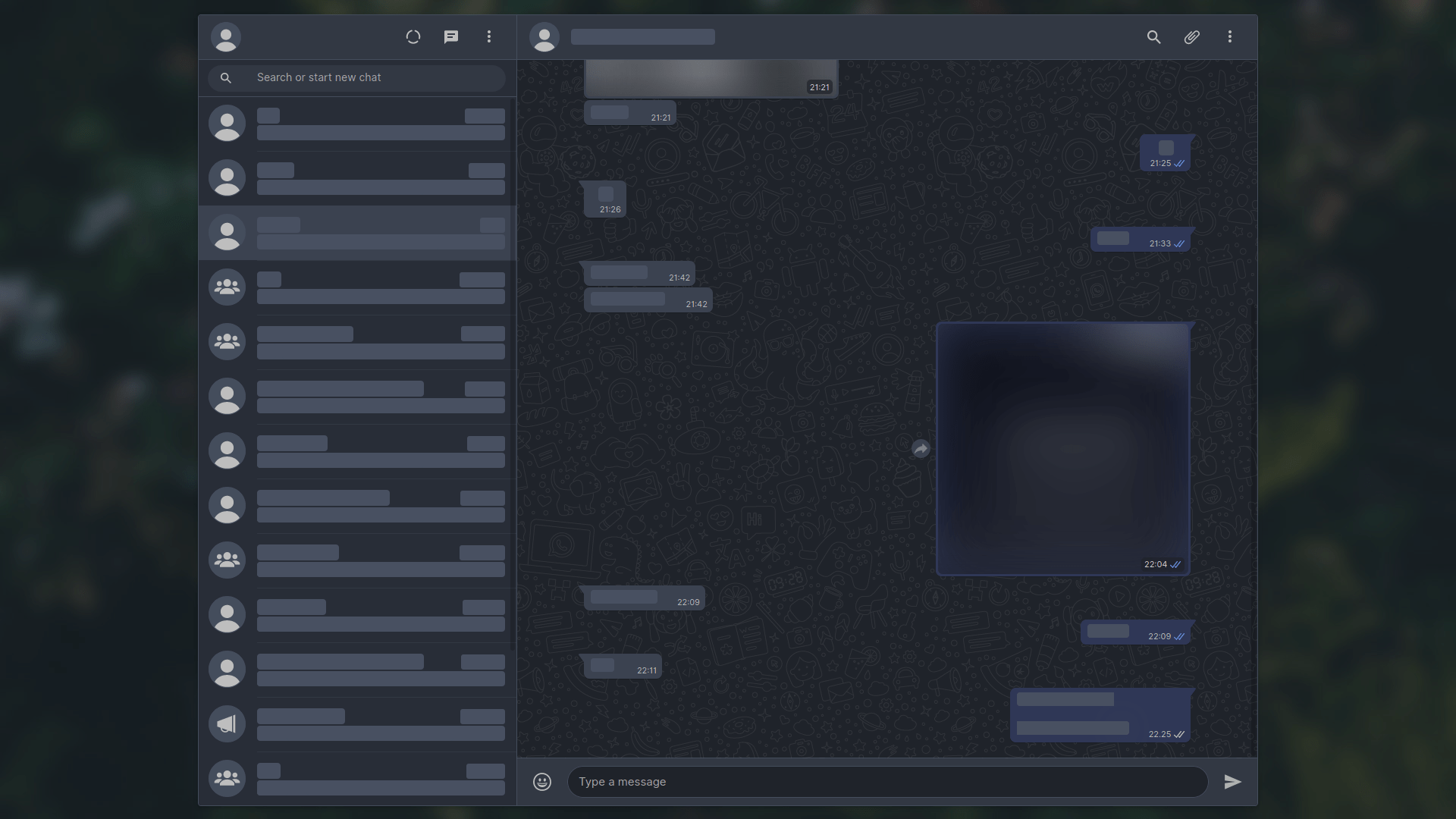The image size is (1456, 819).
Task: Select the first group chat in the list
Action: [x=356, y=287]
